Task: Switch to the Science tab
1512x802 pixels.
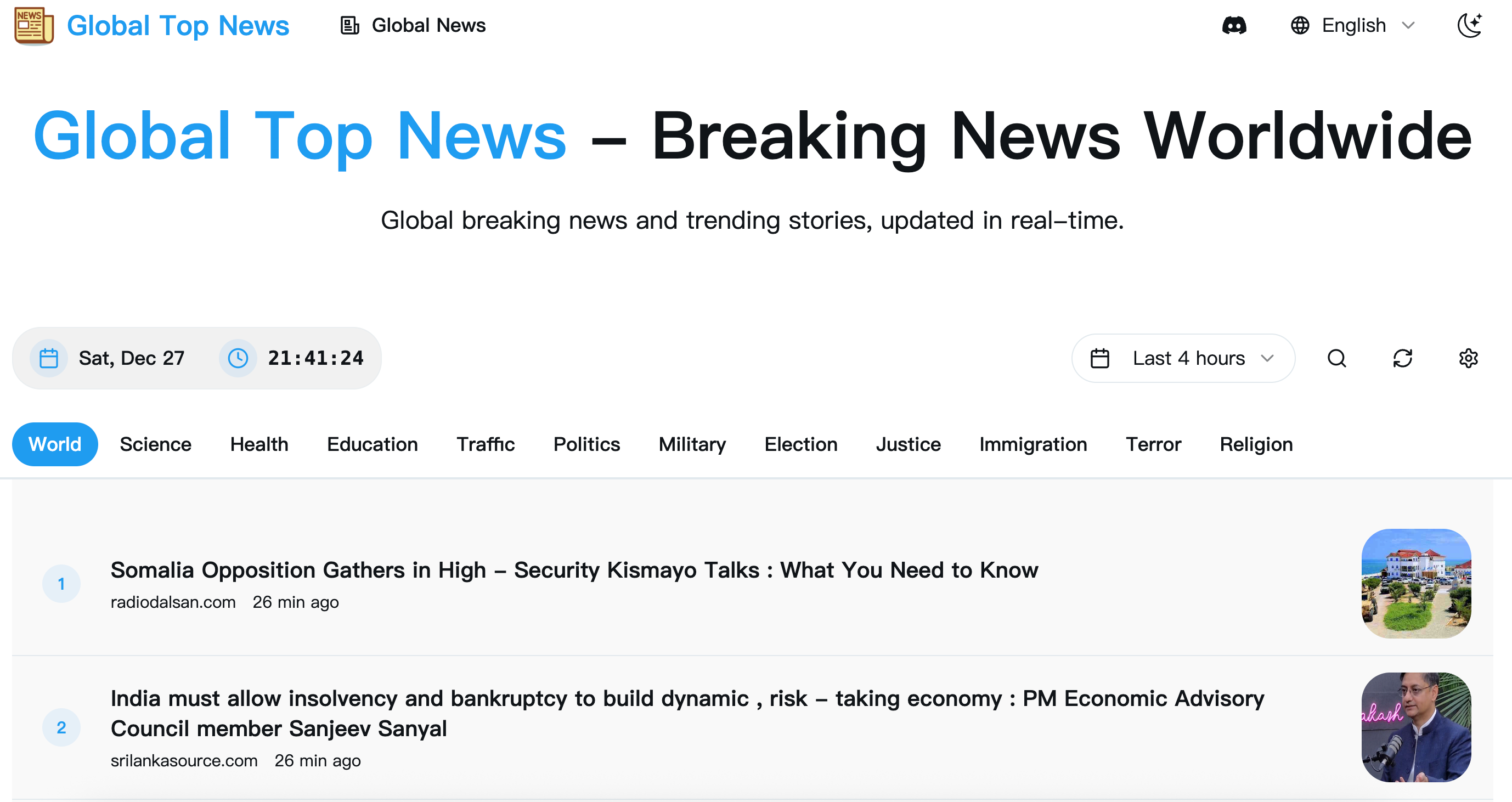Action: click(156, 444)
